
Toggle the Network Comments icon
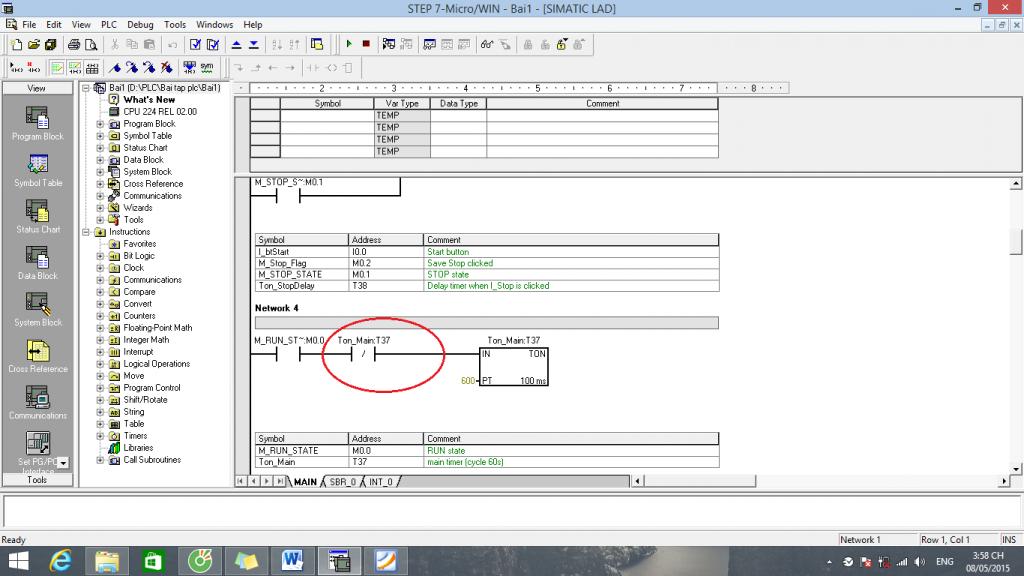[x=74, y=67]
